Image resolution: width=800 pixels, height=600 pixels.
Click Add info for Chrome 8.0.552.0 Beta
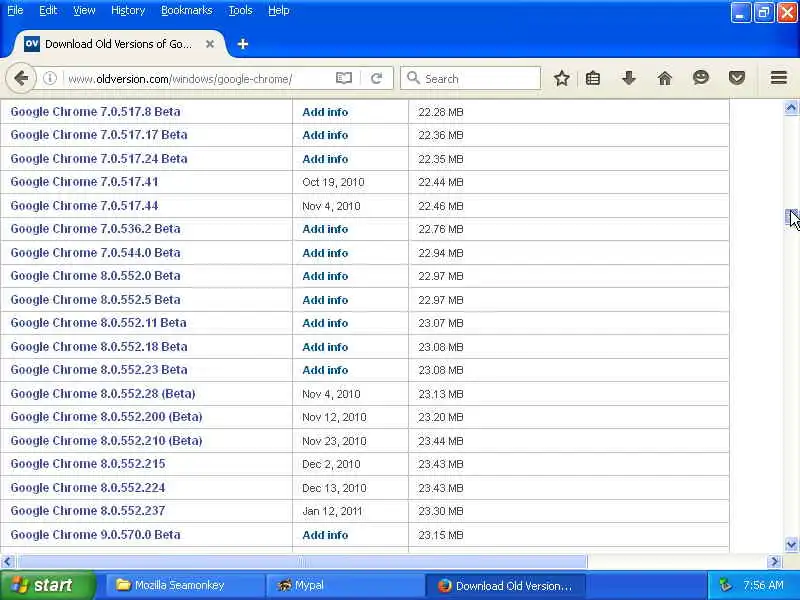pyautogui.click(x=325, y=276)
